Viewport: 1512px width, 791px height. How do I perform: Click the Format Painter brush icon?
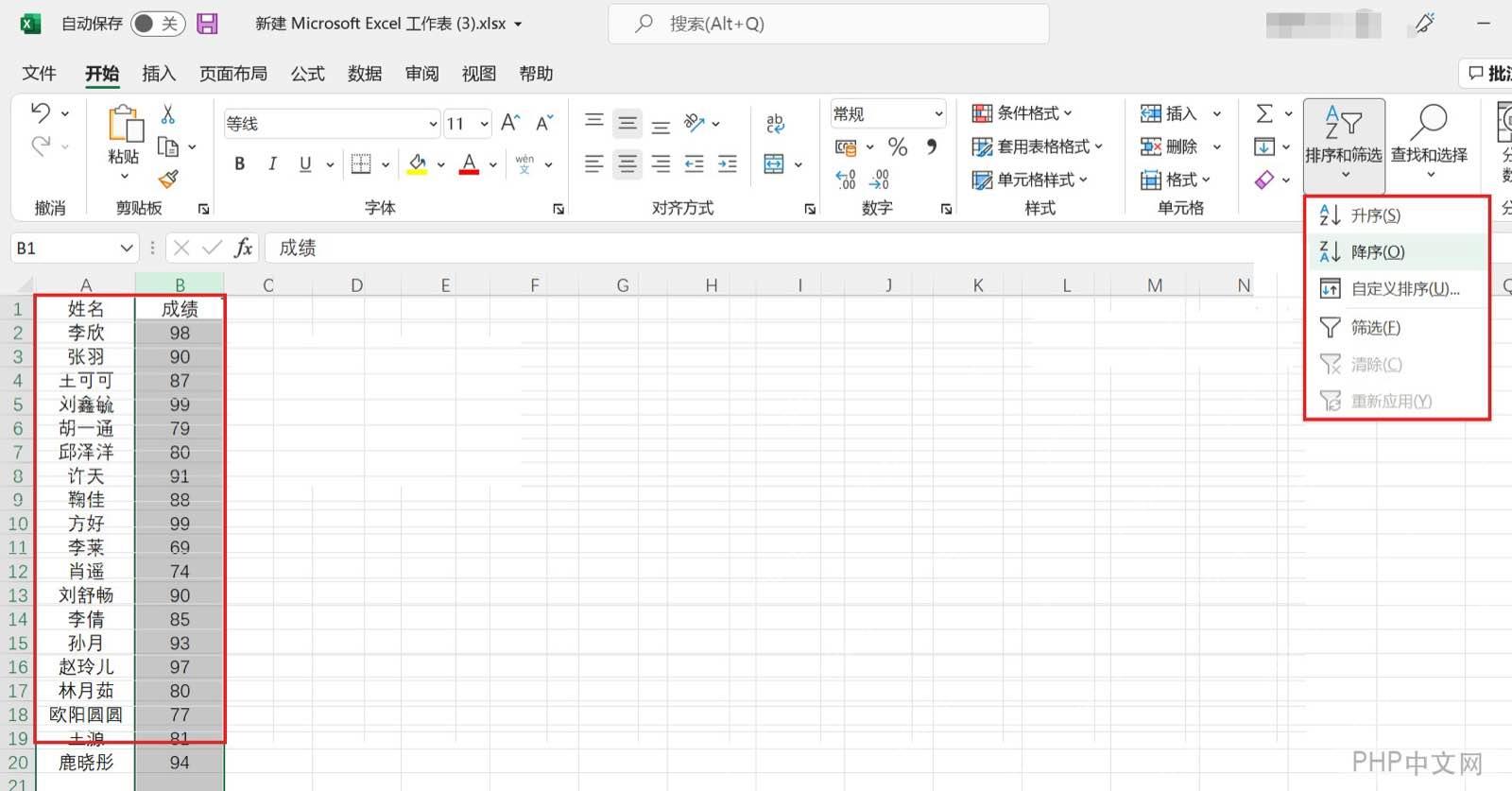click(x=168, y=179)
